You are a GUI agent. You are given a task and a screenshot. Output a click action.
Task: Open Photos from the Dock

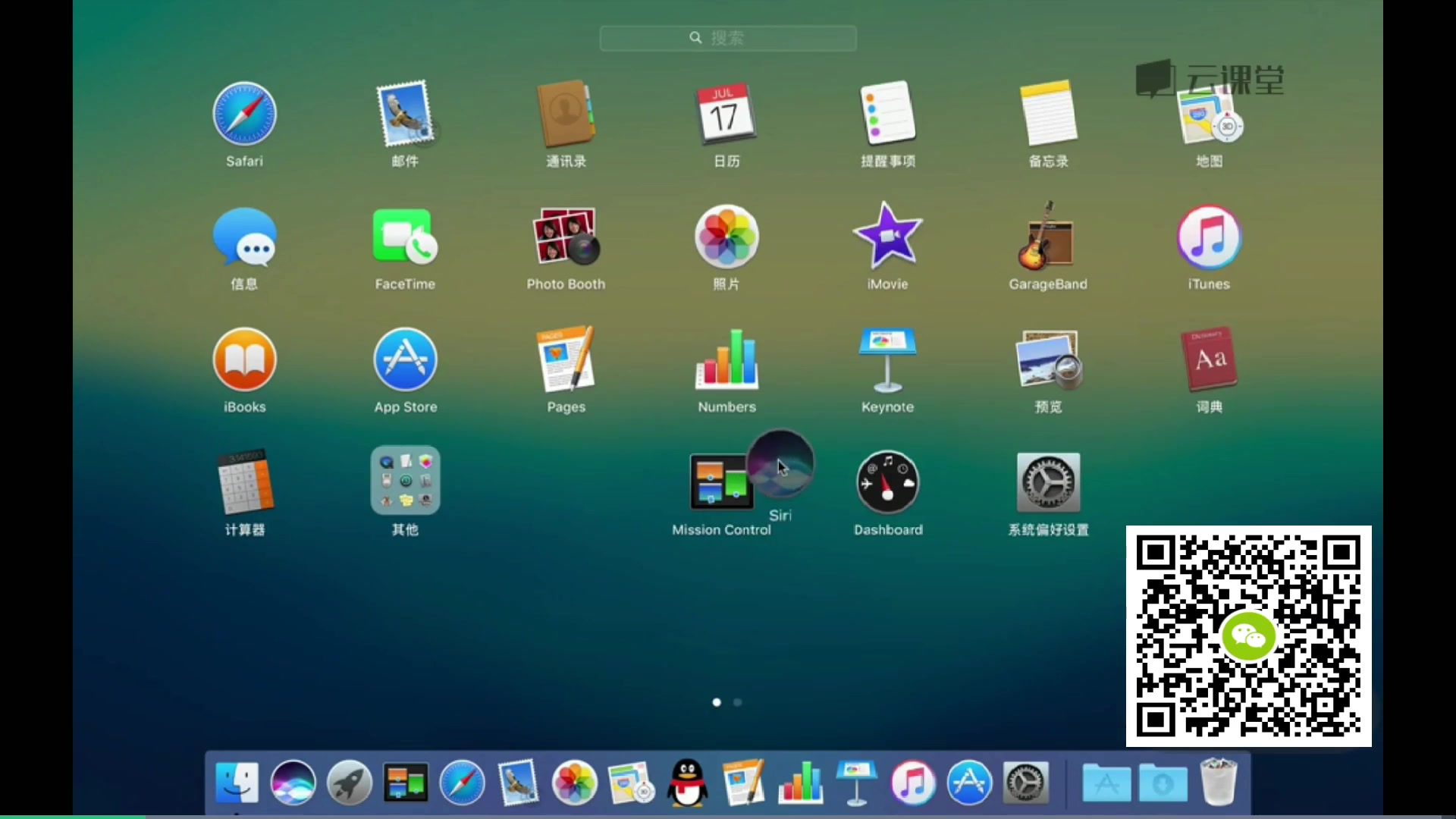click(x=575, y=783)
